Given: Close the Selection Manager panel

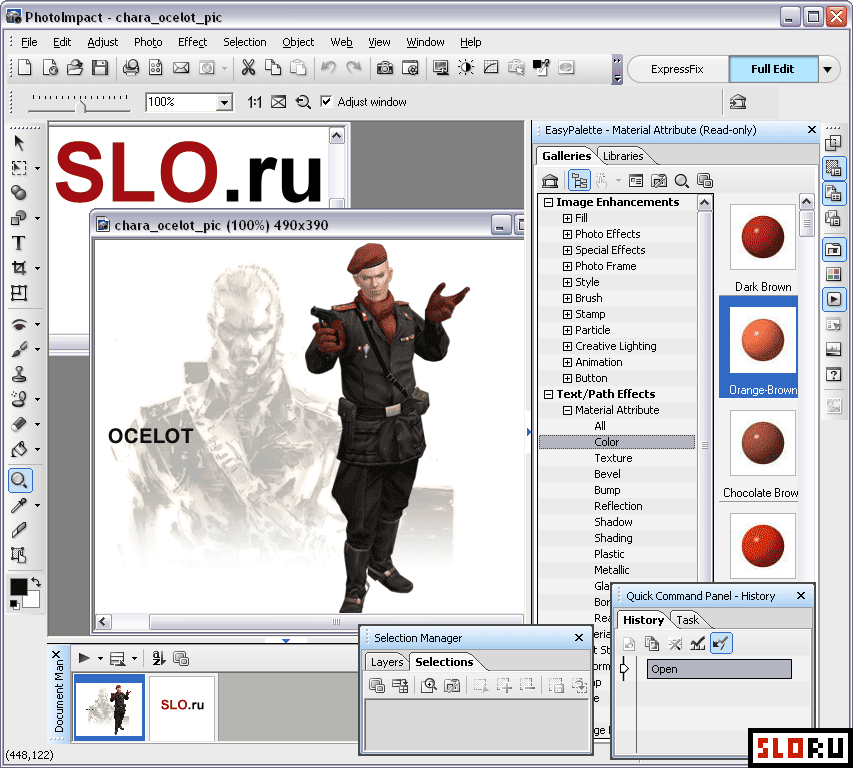Looking at the screenshot, I should pyautogui.click(x=579, y=637).
